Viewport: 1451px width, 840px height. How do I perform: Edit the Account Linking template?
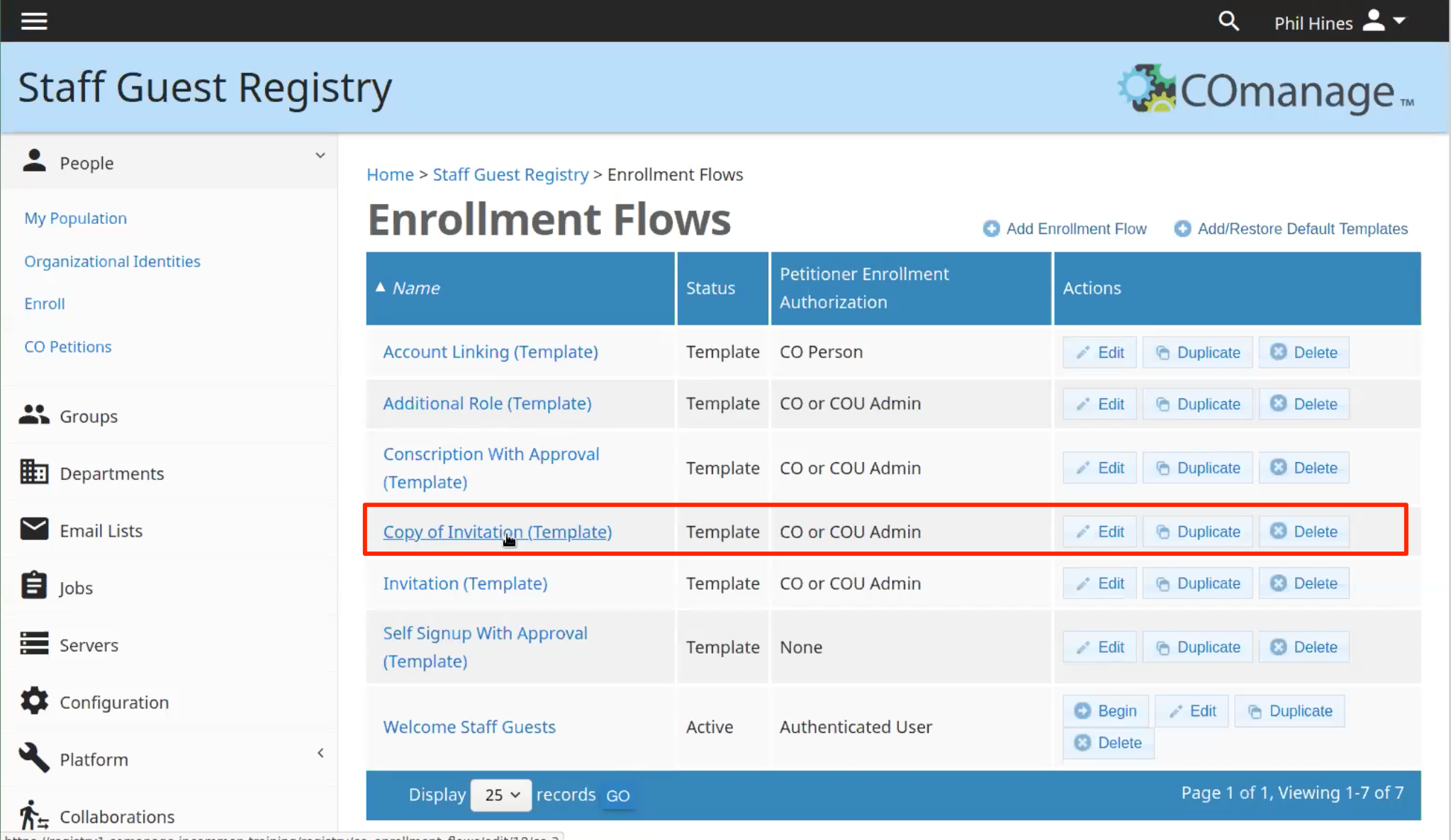[1099, 352]
